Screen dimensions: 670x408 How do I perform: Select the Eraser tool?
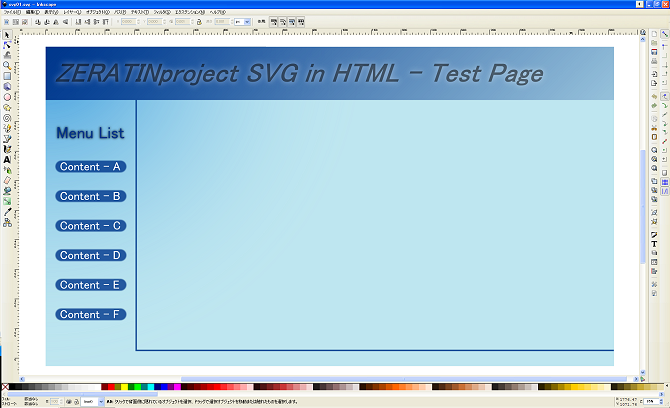pos(7,180)
